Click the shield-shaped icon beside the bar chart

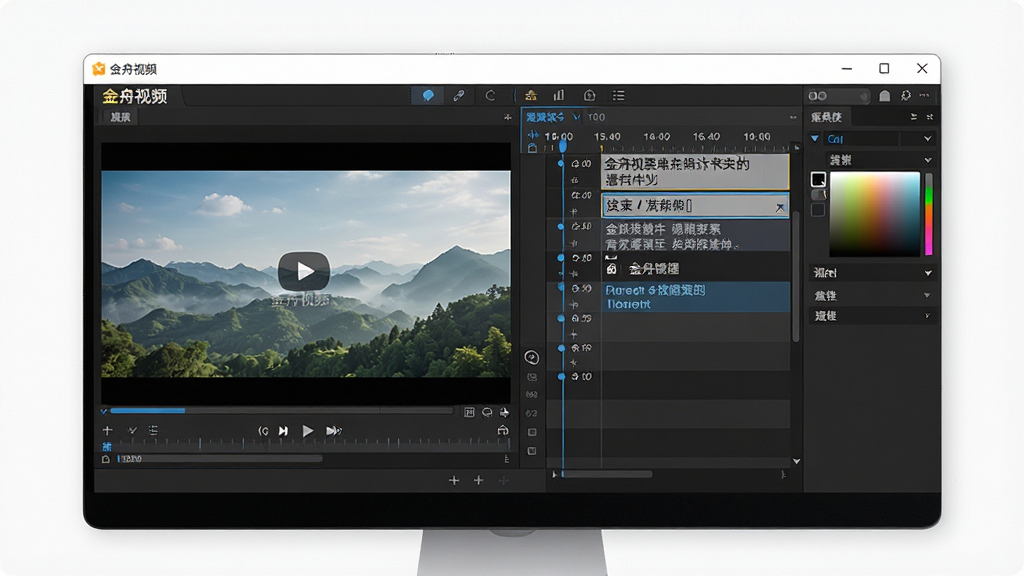point(589,95)
